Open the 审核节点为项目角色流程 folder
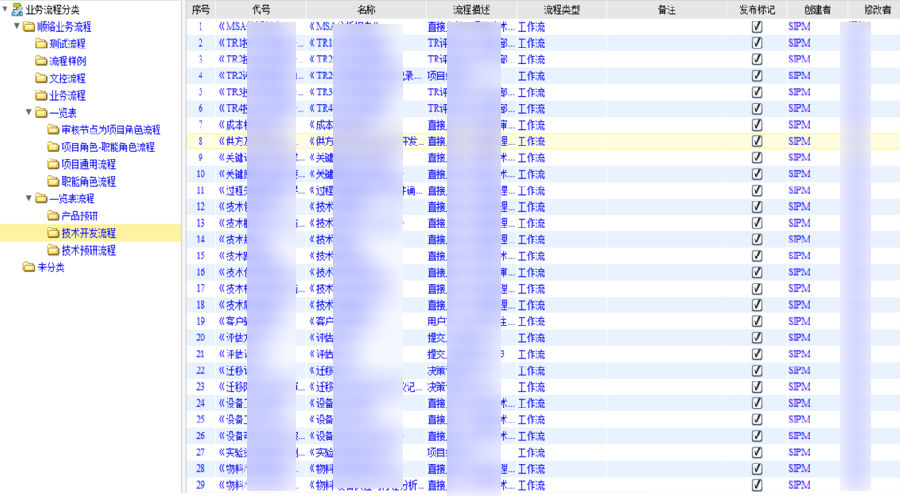The image size is (900, 496). tap(111, 130)
